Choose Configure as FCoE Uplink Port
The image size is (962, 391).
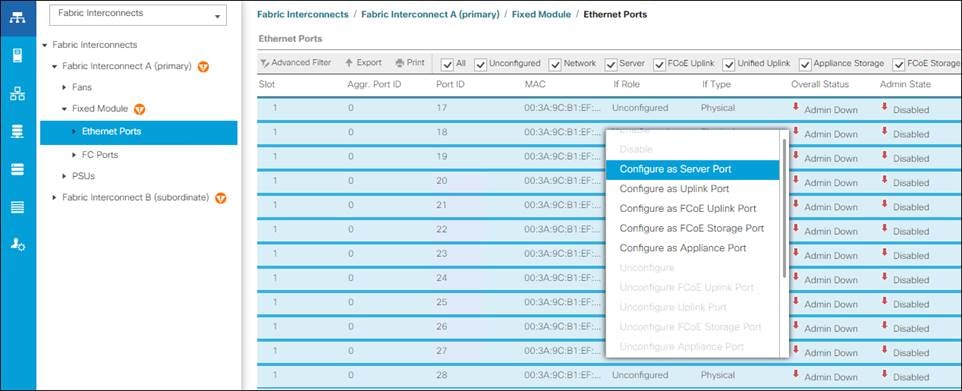[692, 209]
